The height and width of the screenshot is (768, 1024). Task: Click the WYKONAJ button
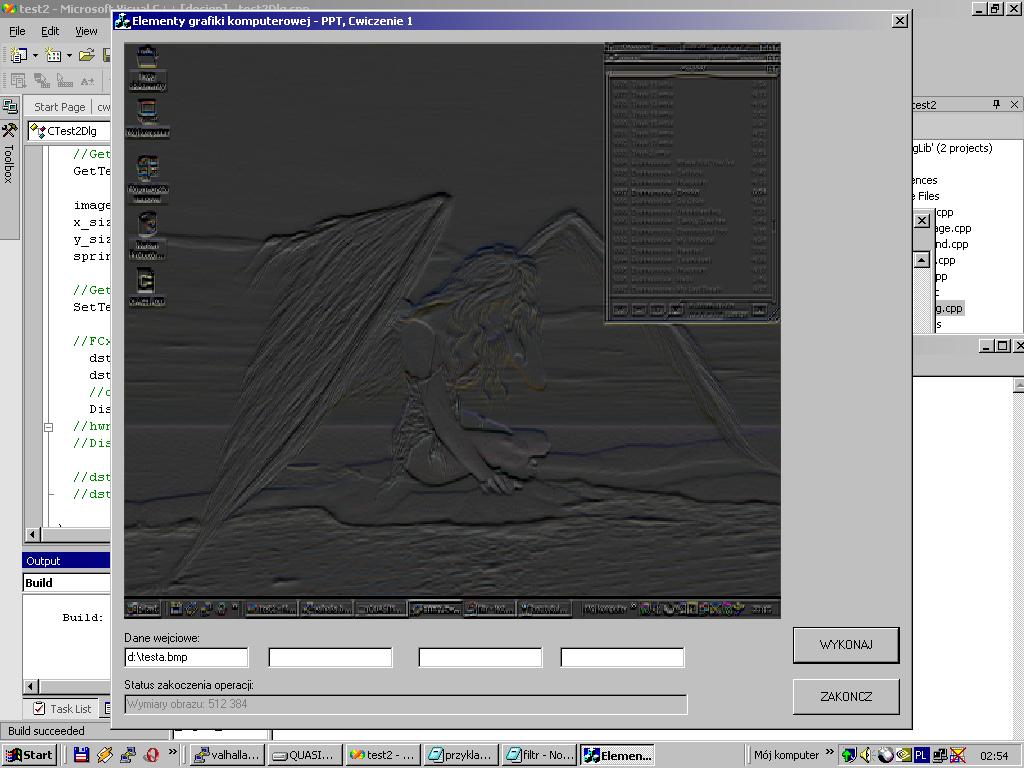click(x=845, y=645)
